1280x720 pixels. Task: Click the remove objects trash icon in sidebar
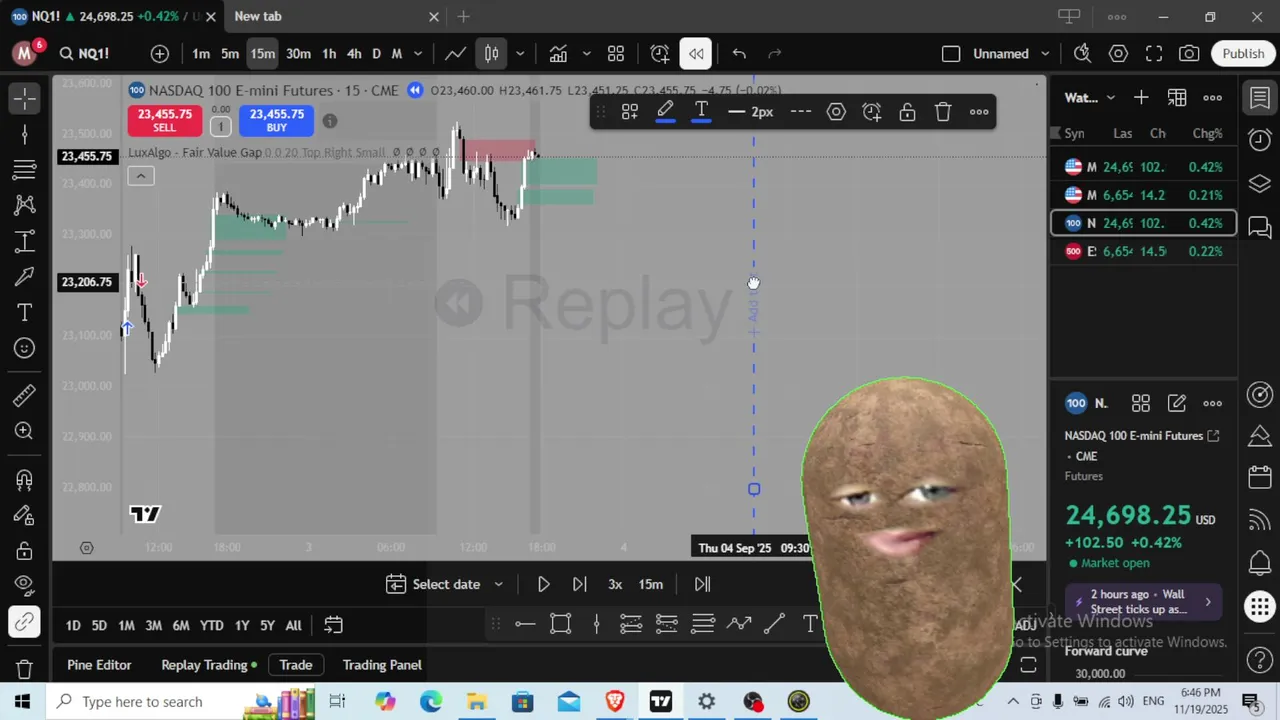(x=25, y=669)
